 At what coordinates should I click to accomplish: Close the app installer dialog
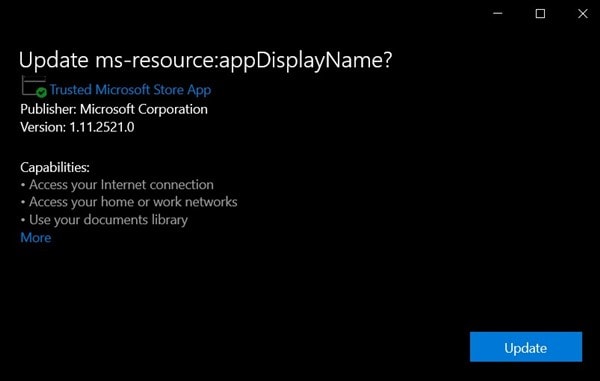(582, 14)
